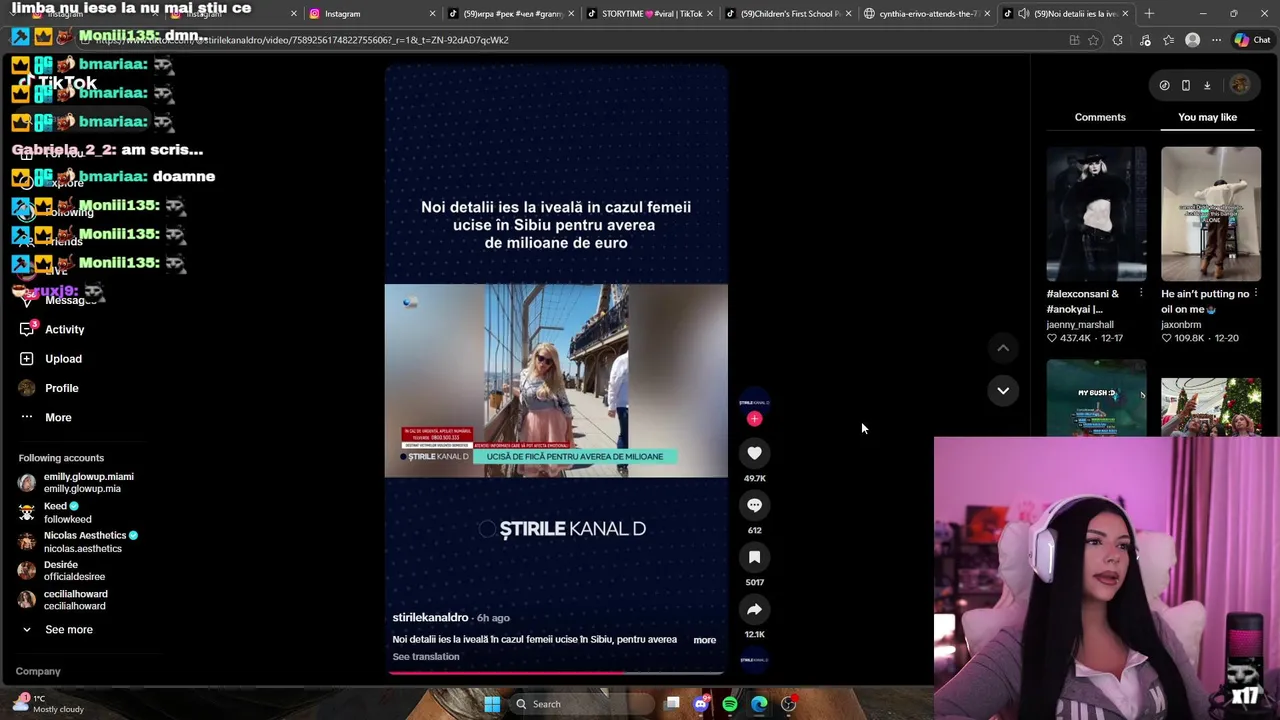Open the 'He ain't putting no oil' thumbnail

(1211, 214)
